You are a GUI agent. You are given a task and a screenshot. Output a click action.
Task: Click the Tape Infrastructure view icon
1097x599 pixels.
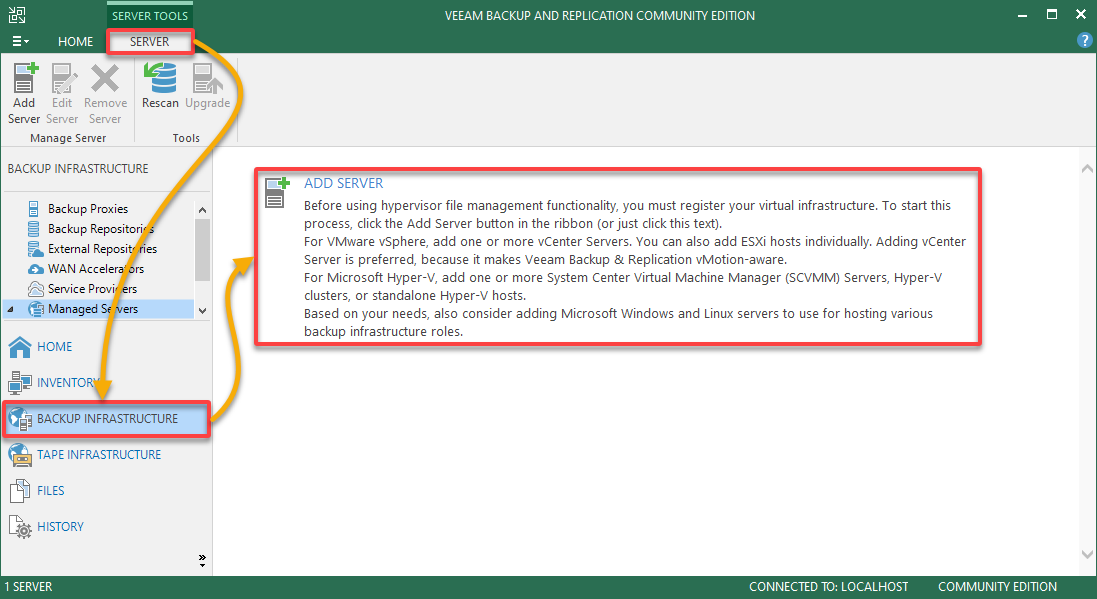click(x=20, y=455)
